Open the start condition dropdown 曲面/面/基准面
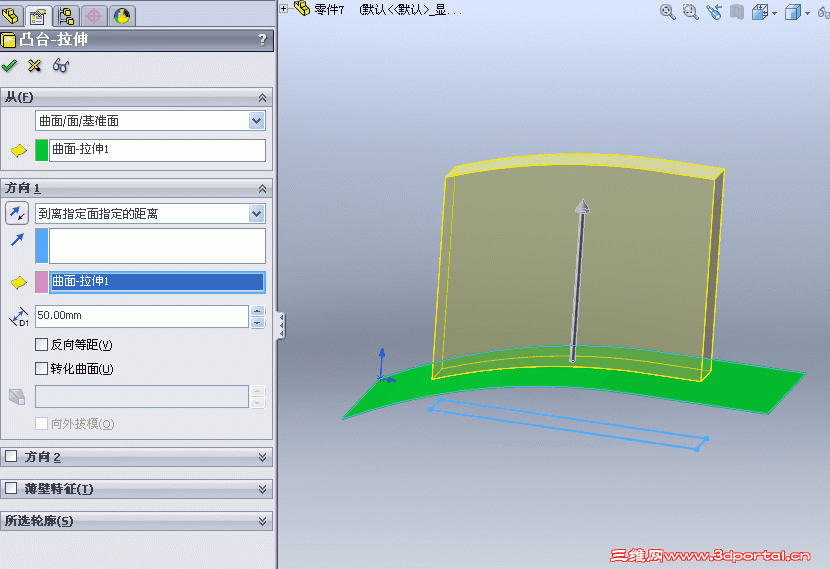 coord(256,121)
